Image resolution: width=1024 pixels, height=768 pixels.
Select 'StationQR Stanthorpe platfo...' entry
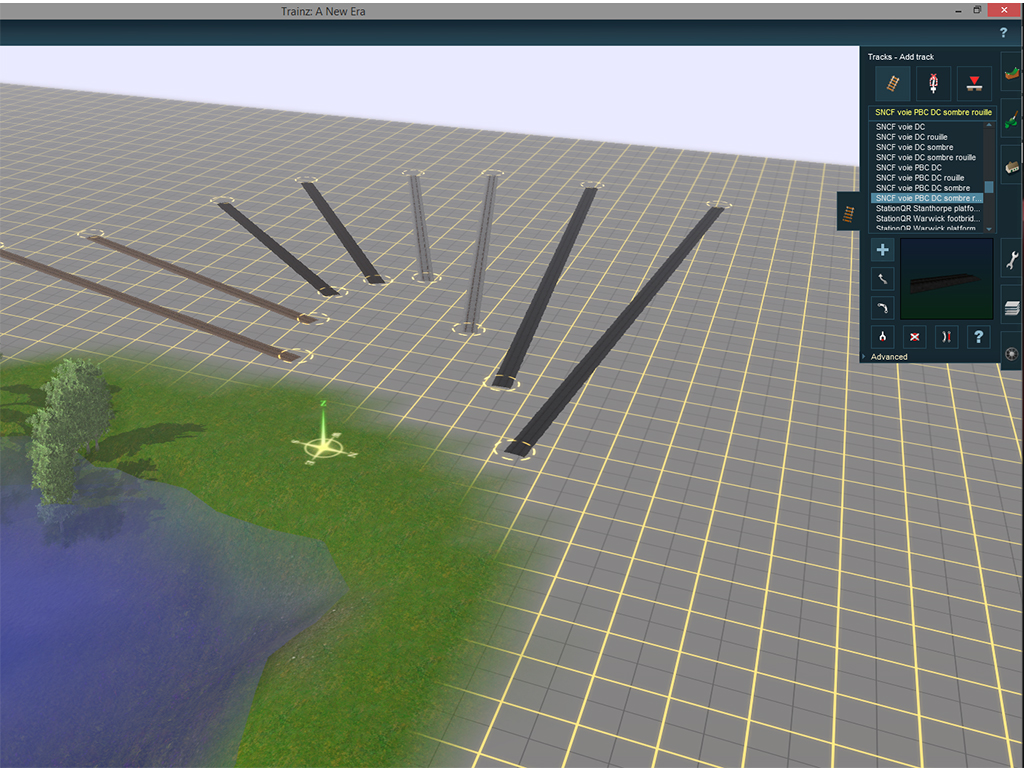928,208
